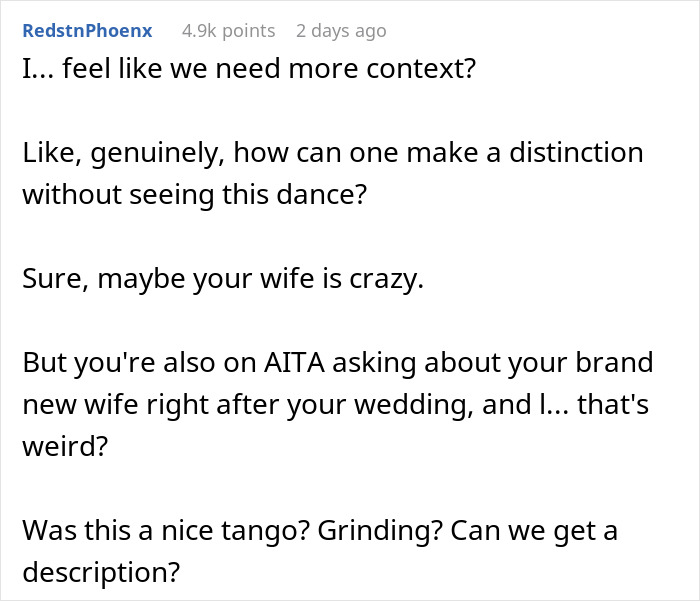Click the '2 days ago' timestamp
700x601 pixels.
(x=340, y=31)
